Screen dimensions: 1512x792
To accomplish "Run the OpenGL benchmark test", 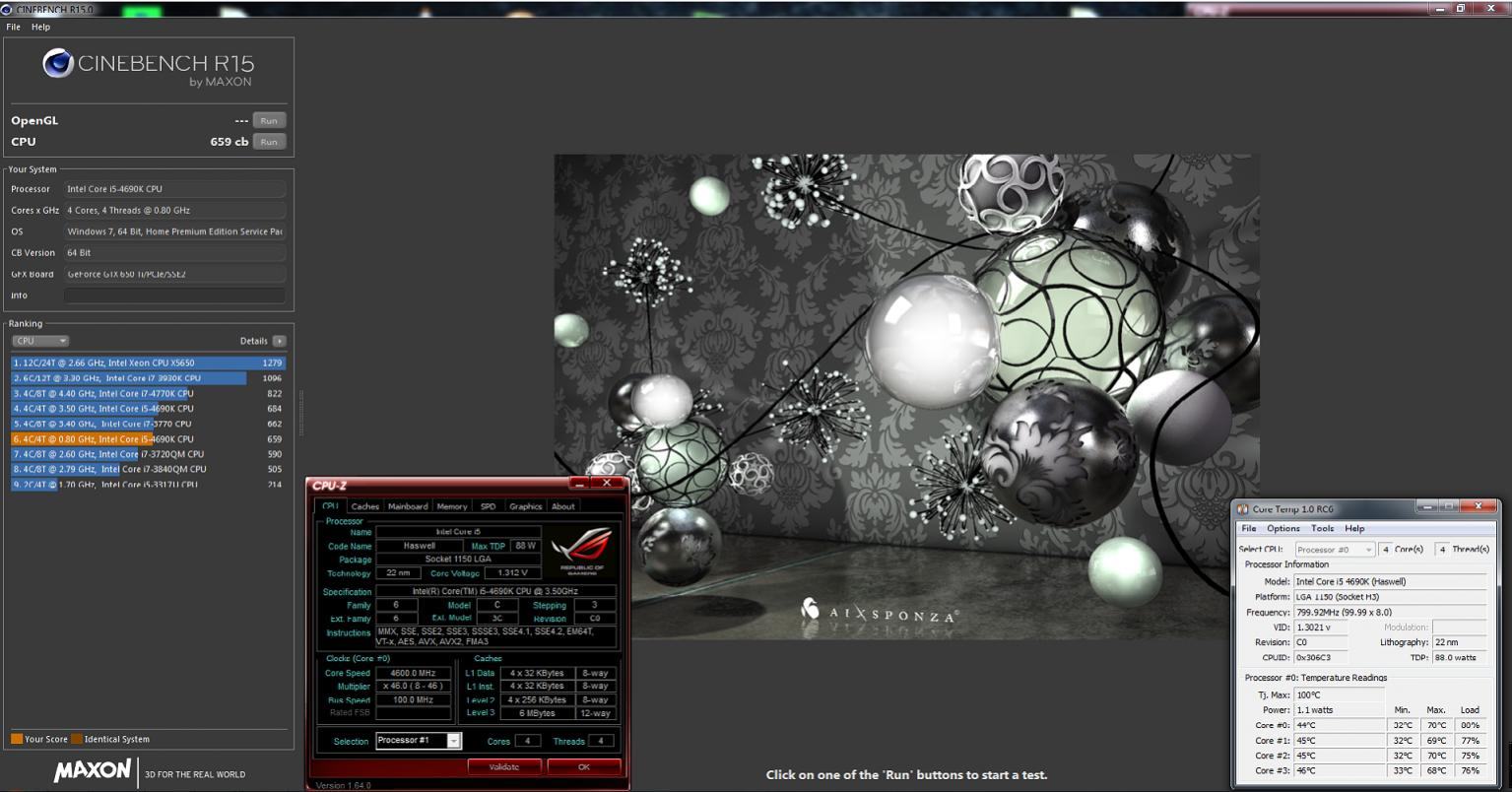I will tap(269, 120).
